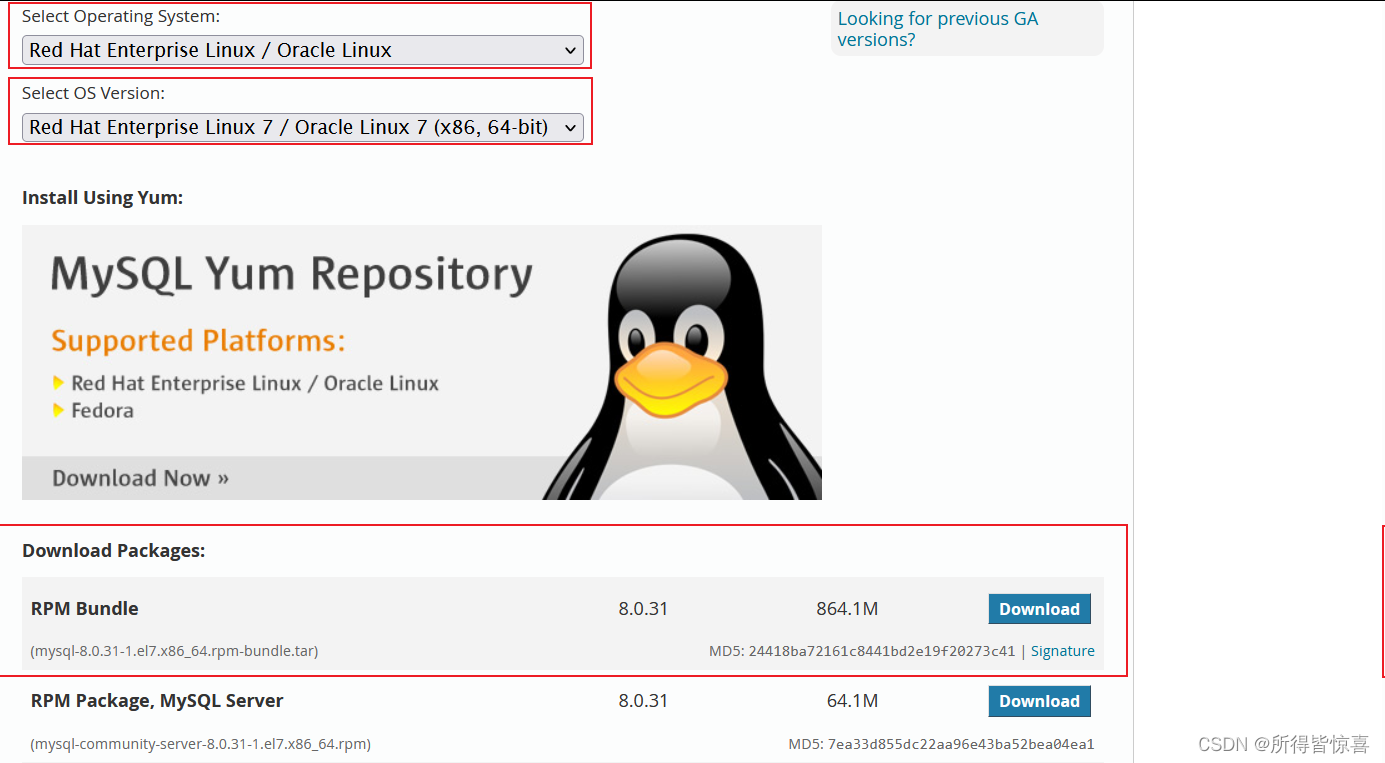Download RPM Package, MySQL Server

[1039, 701]
